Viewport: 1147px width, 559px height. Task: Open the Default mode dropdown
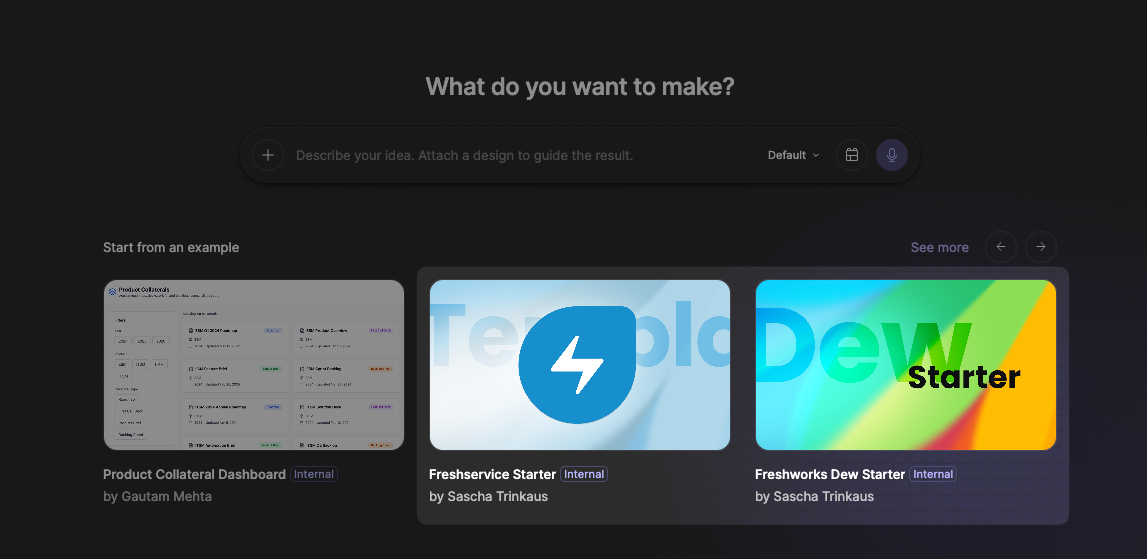pyautogui.click(x=794, y=155)
